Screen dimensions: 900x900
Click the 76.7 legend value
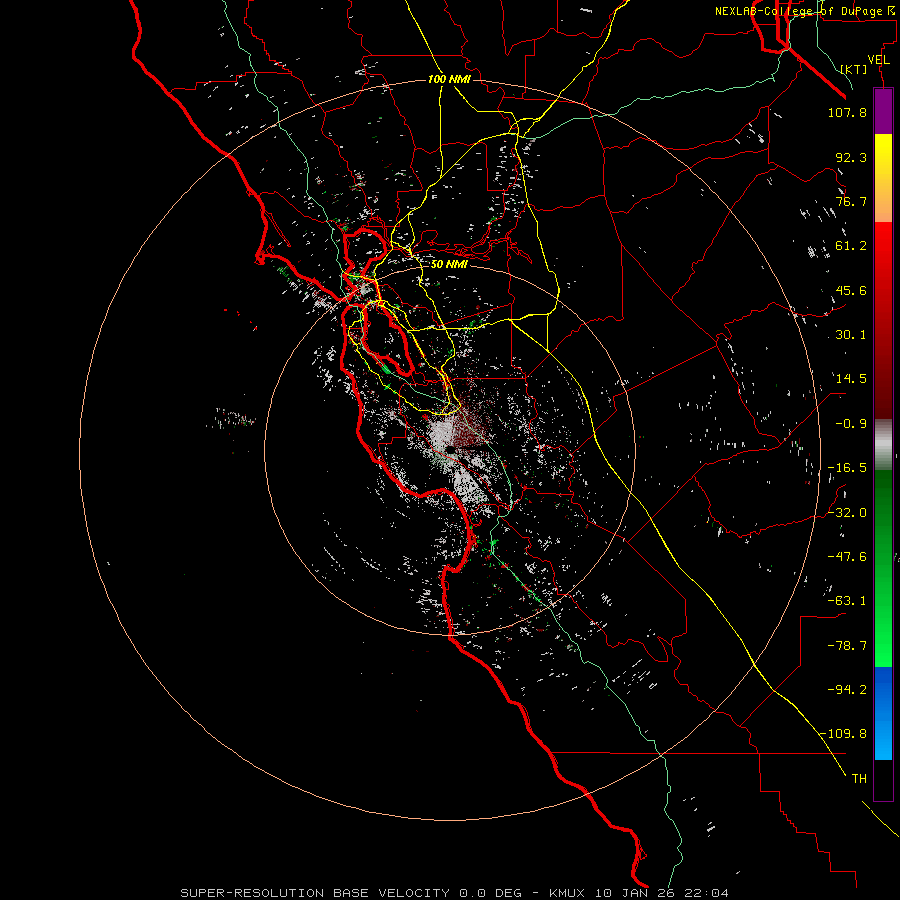[x=851, y=201]
